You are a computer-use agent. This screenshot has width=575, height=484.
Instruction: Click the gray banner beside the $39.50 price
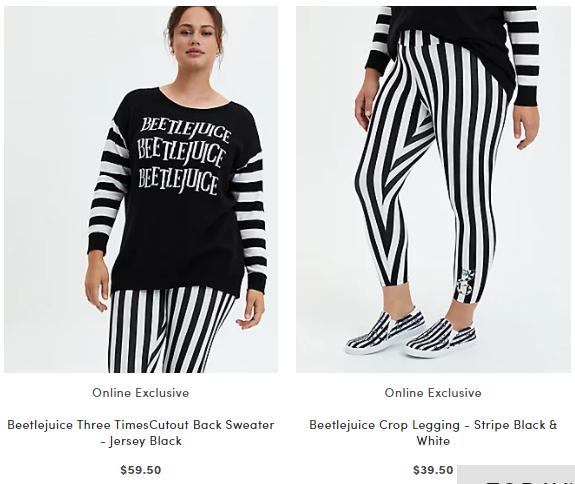[x=516, y=474]
